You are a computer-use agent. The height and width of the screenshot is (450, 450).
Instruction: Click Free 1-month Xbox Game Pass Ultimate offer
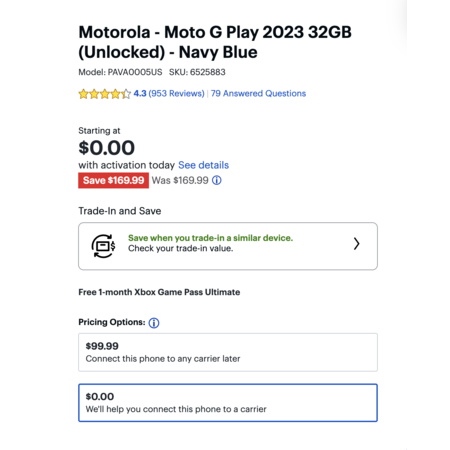pos(159,292)
